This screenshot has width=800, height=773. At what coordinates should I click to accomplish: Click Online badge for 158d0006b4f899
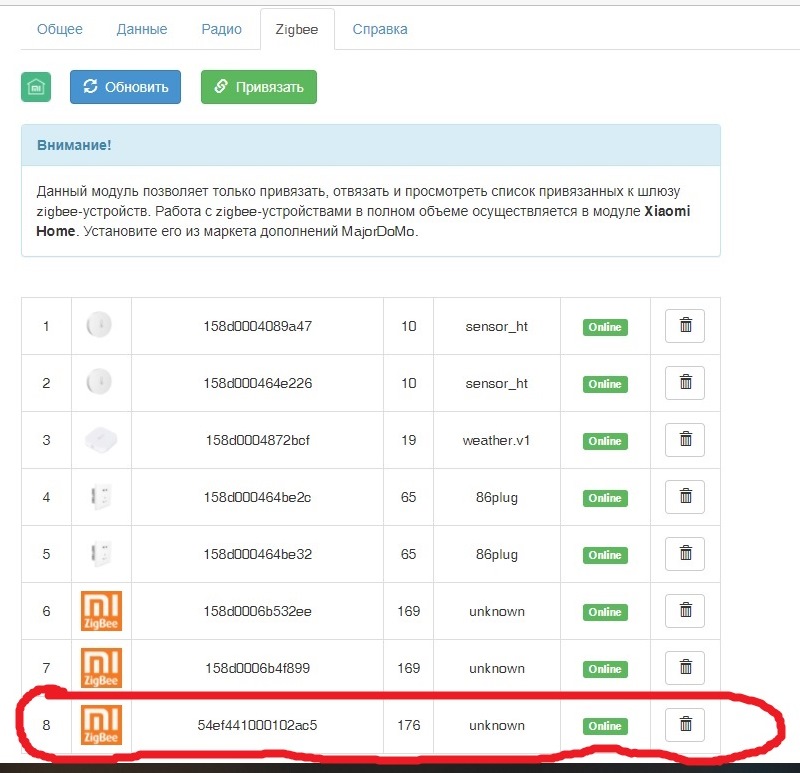click(x=605, y=669)
